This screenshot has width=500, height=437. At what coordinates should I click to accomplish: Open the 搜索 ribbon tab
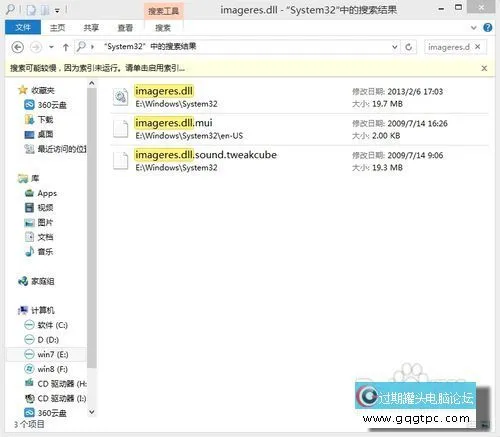tap(163, 28)
